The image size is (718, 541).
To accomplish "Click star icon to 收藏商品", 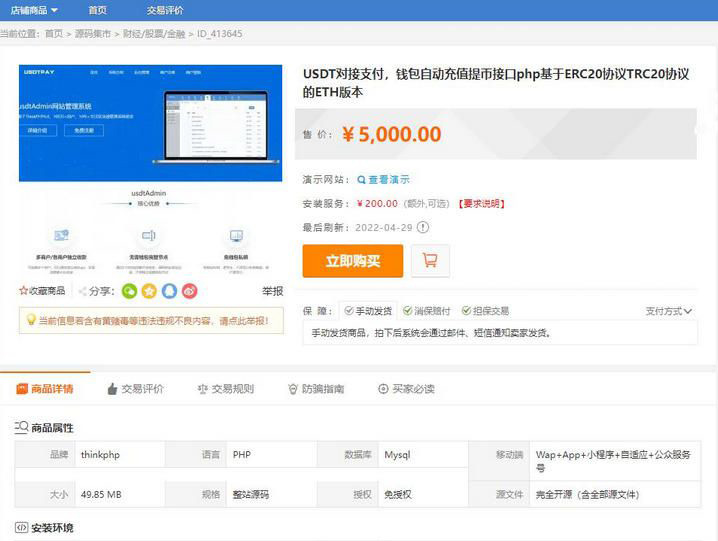I will [x=23, y=290].
